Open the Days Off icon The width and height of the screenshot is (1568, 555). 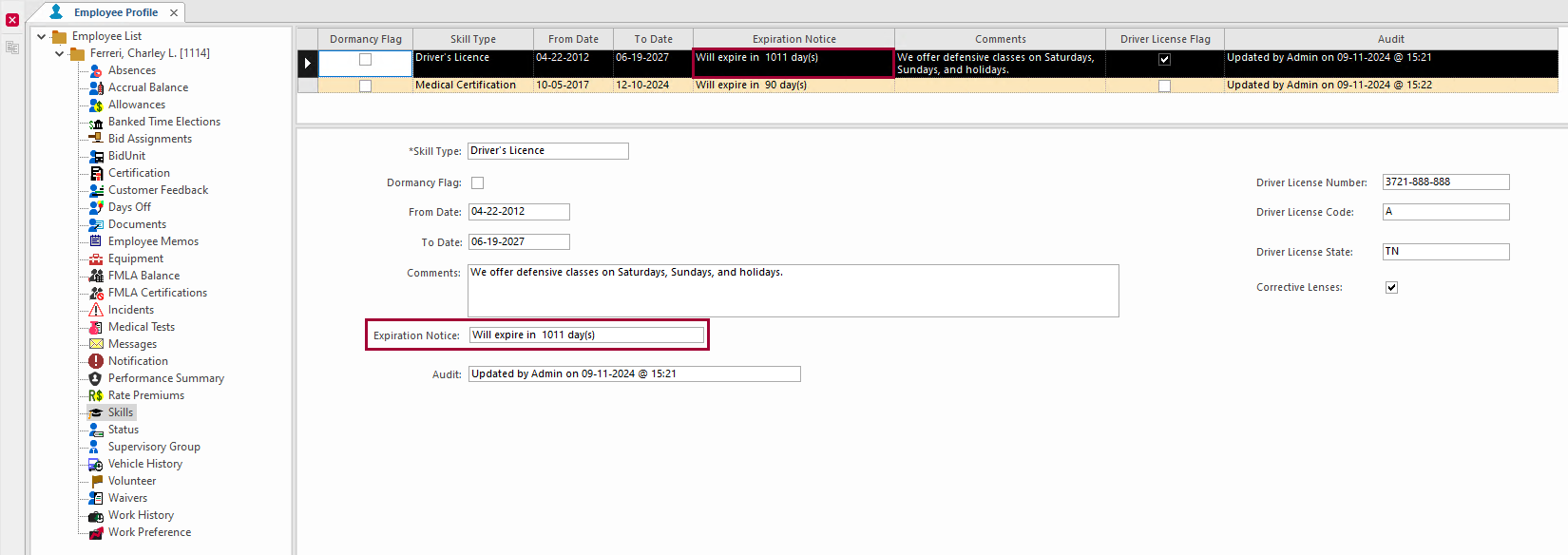96,207
